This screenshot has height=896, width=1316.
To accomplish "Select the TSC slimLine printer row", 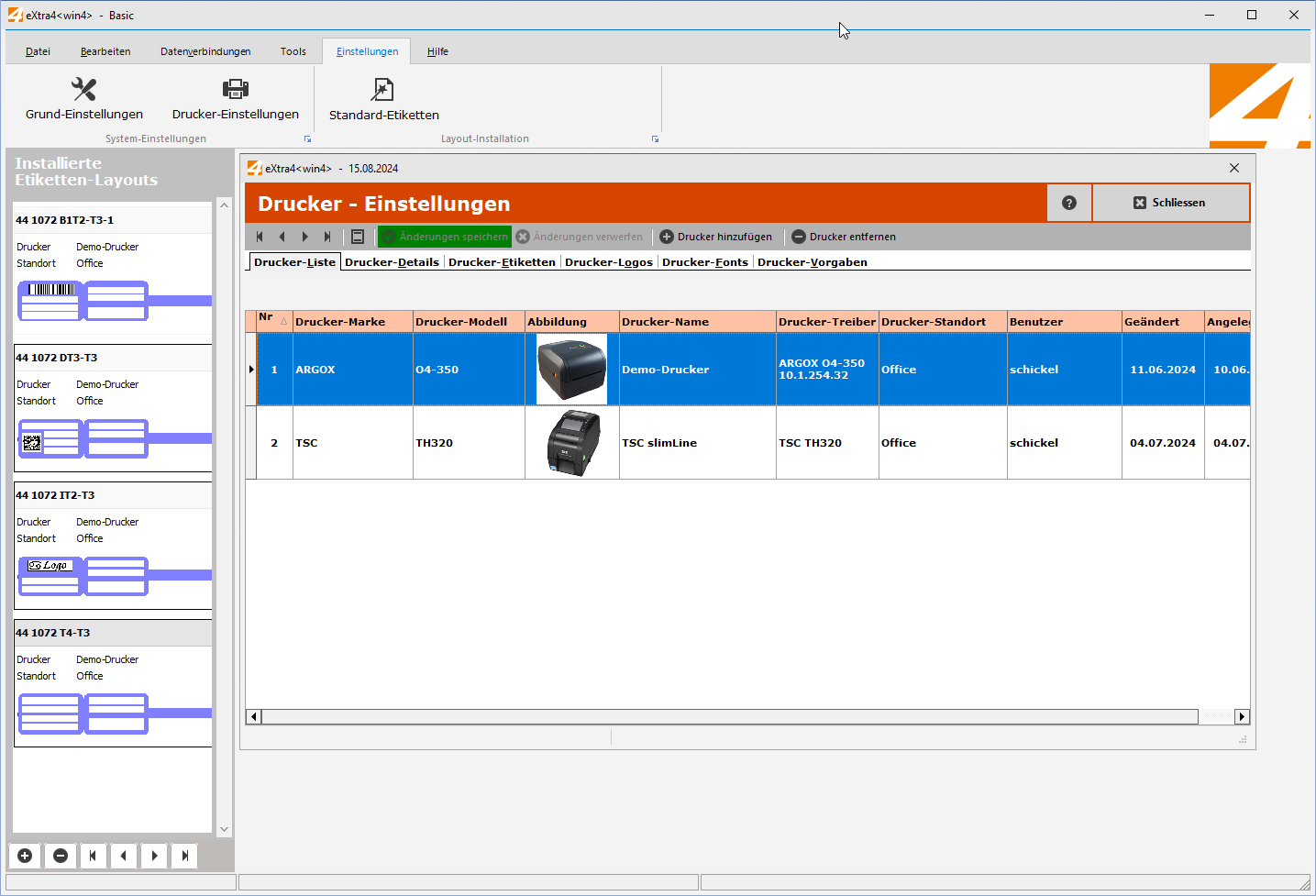I will point(659,443).
